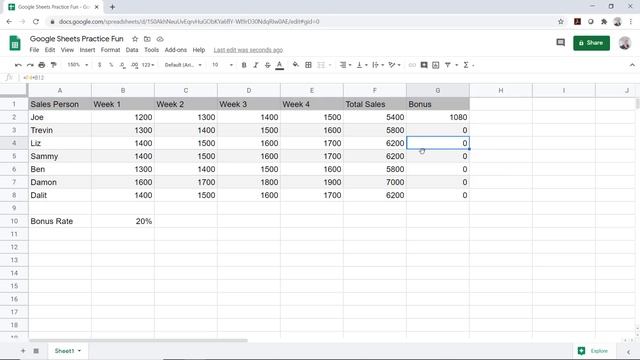Click the Print icon
This screenshot has width=640, height=360.
42,65
